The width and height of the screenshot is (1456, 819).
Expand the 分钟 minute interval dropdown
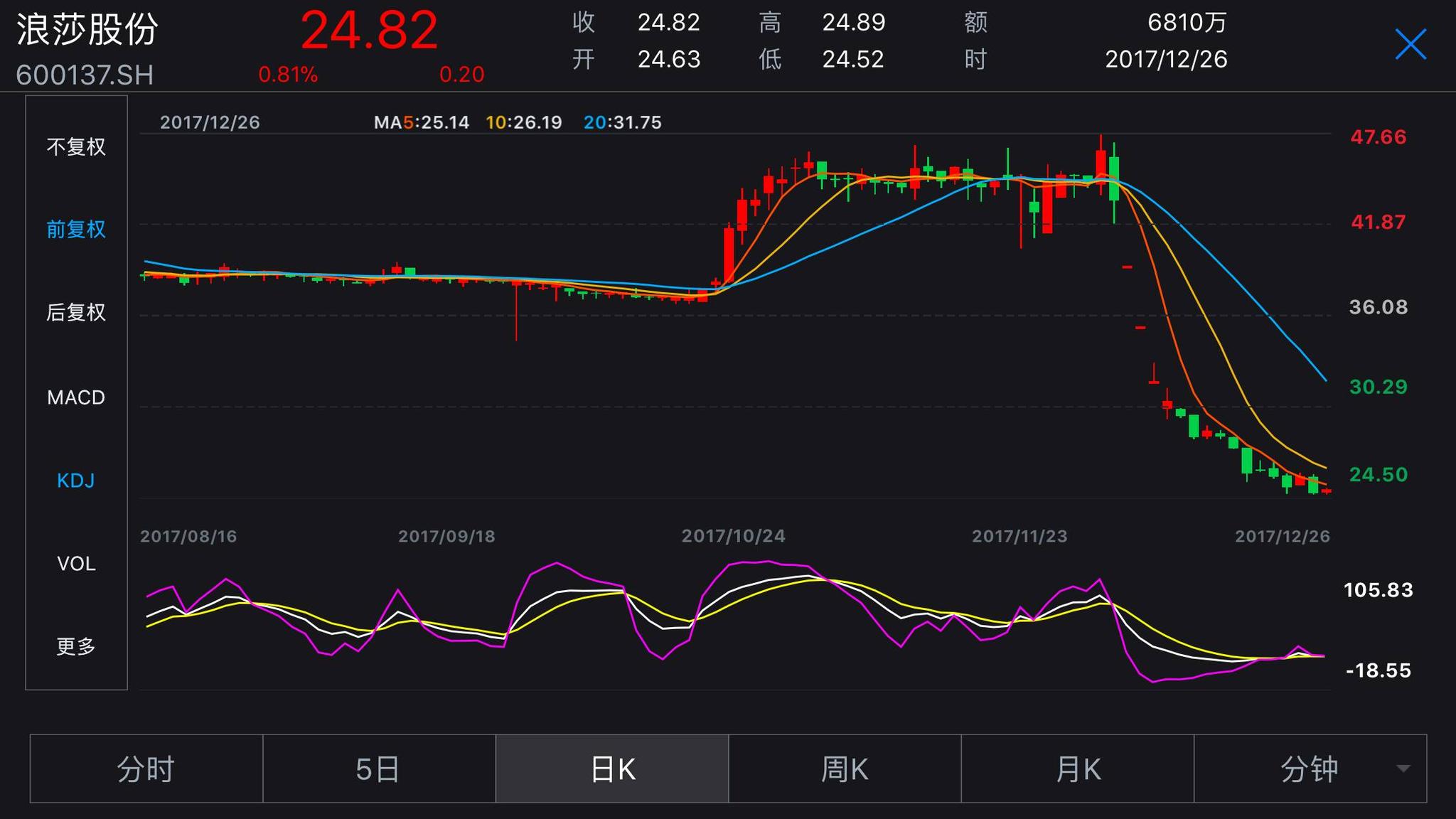(x=1321, y=769)
